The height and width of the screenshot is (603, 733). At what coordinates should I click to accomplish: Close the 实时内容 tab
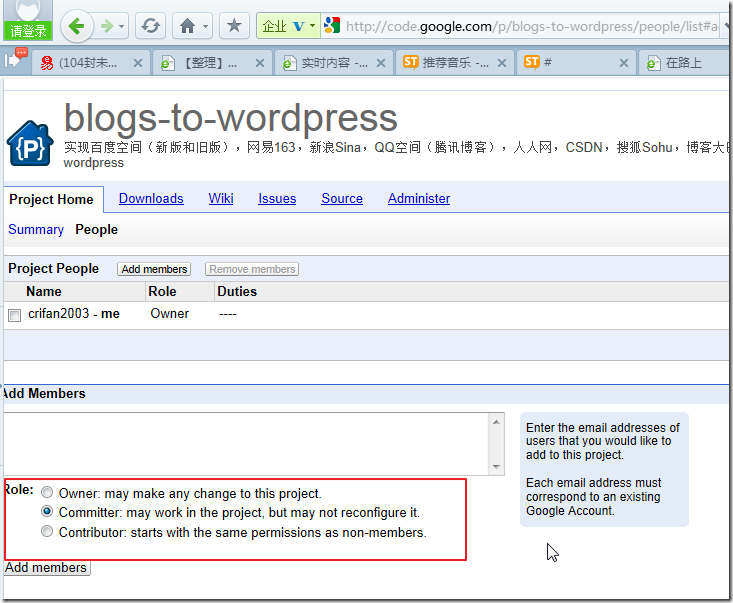pos(381,63)
